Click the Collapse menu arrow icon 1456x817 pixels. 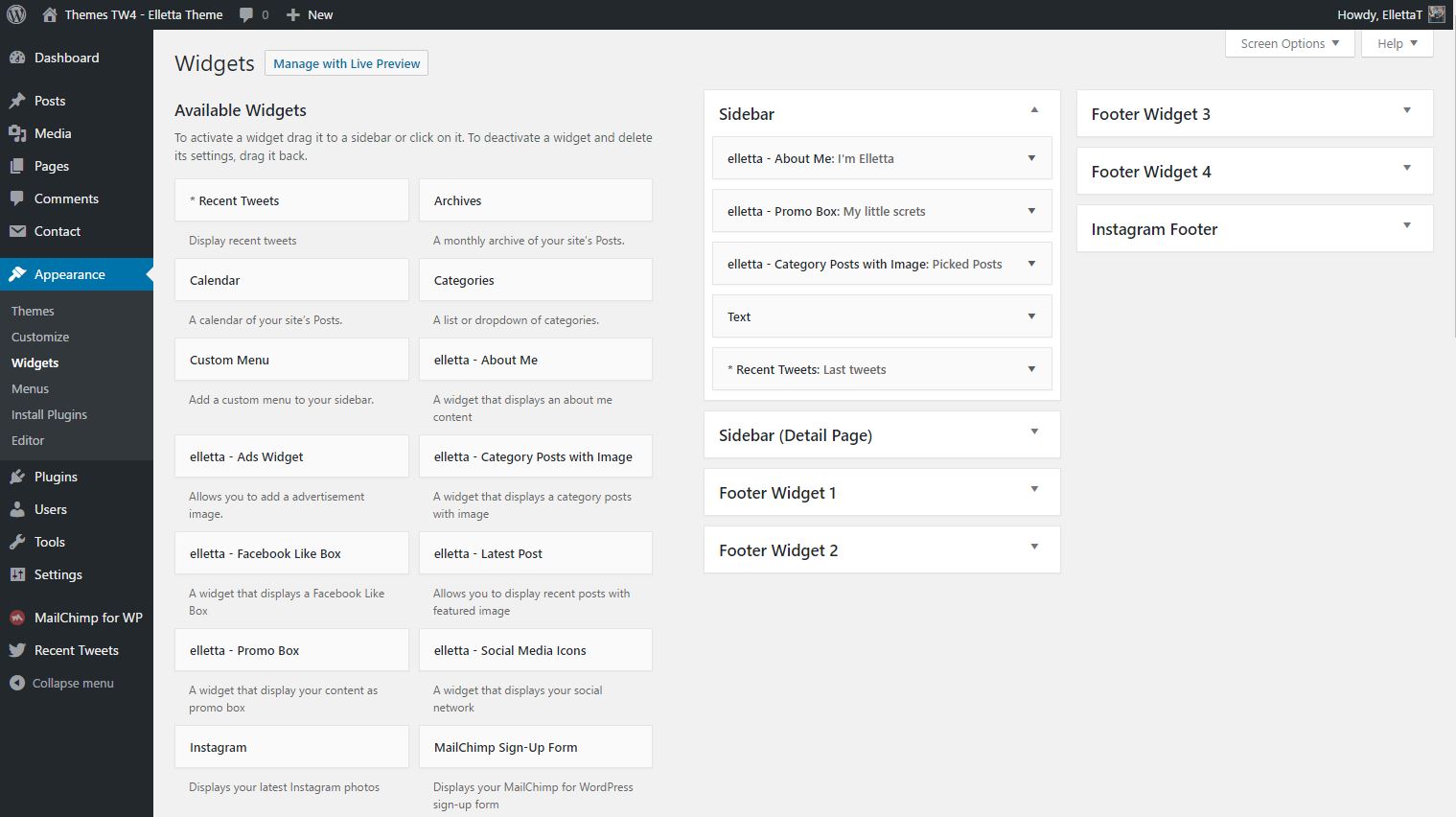point(17,683)
